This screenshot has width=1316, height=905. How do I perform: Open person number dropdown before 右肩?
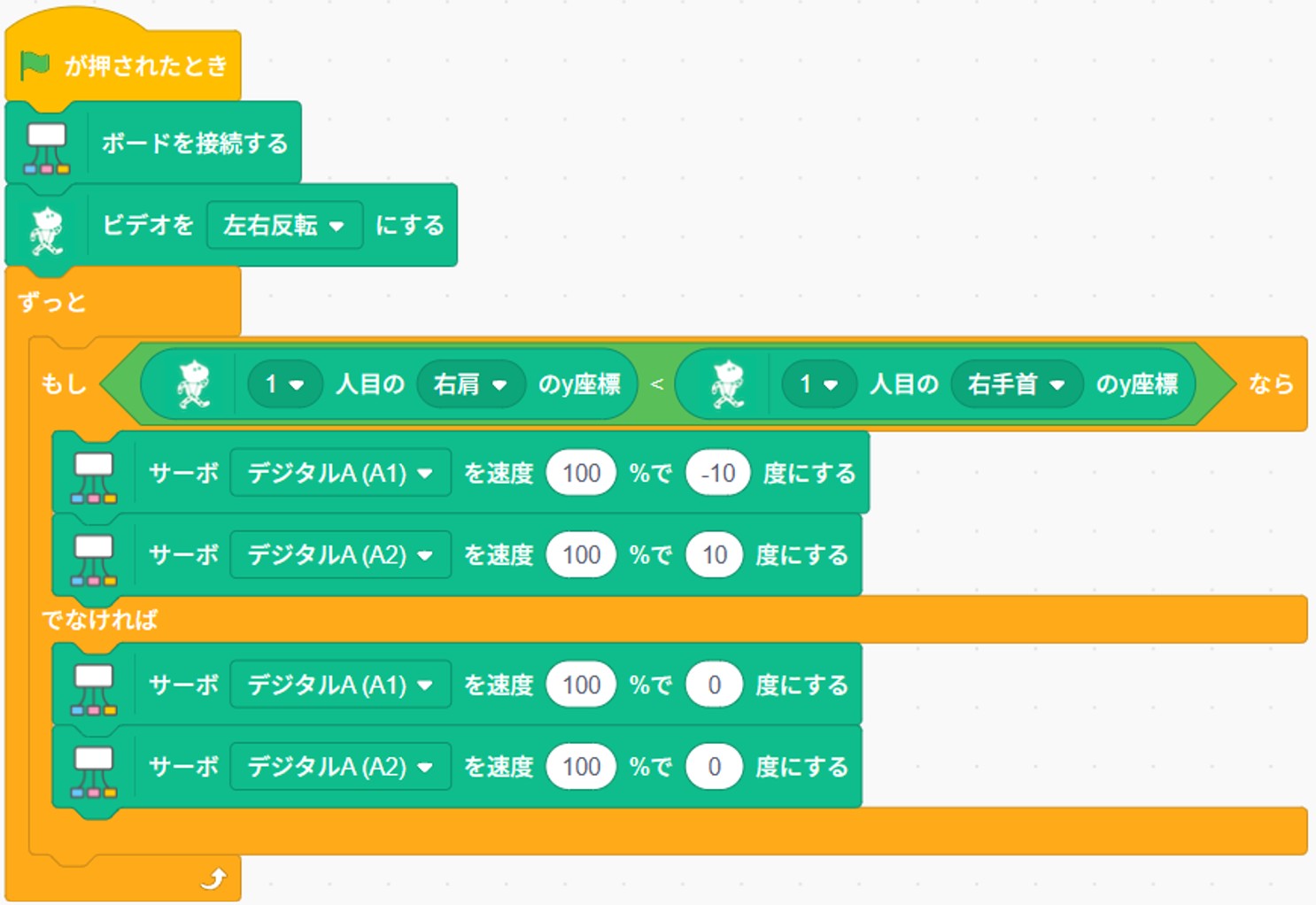pyautogui.click(x=284, y=384)
